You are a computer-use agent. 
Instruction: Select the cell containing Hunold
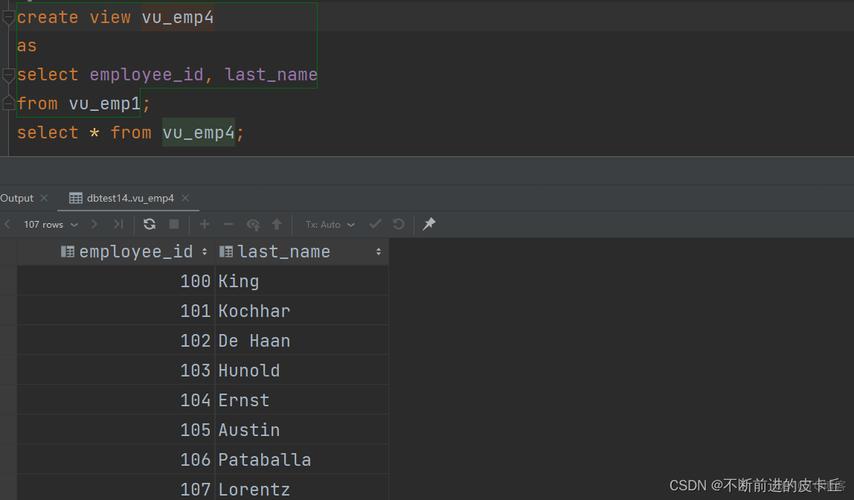tap(302, 370)
